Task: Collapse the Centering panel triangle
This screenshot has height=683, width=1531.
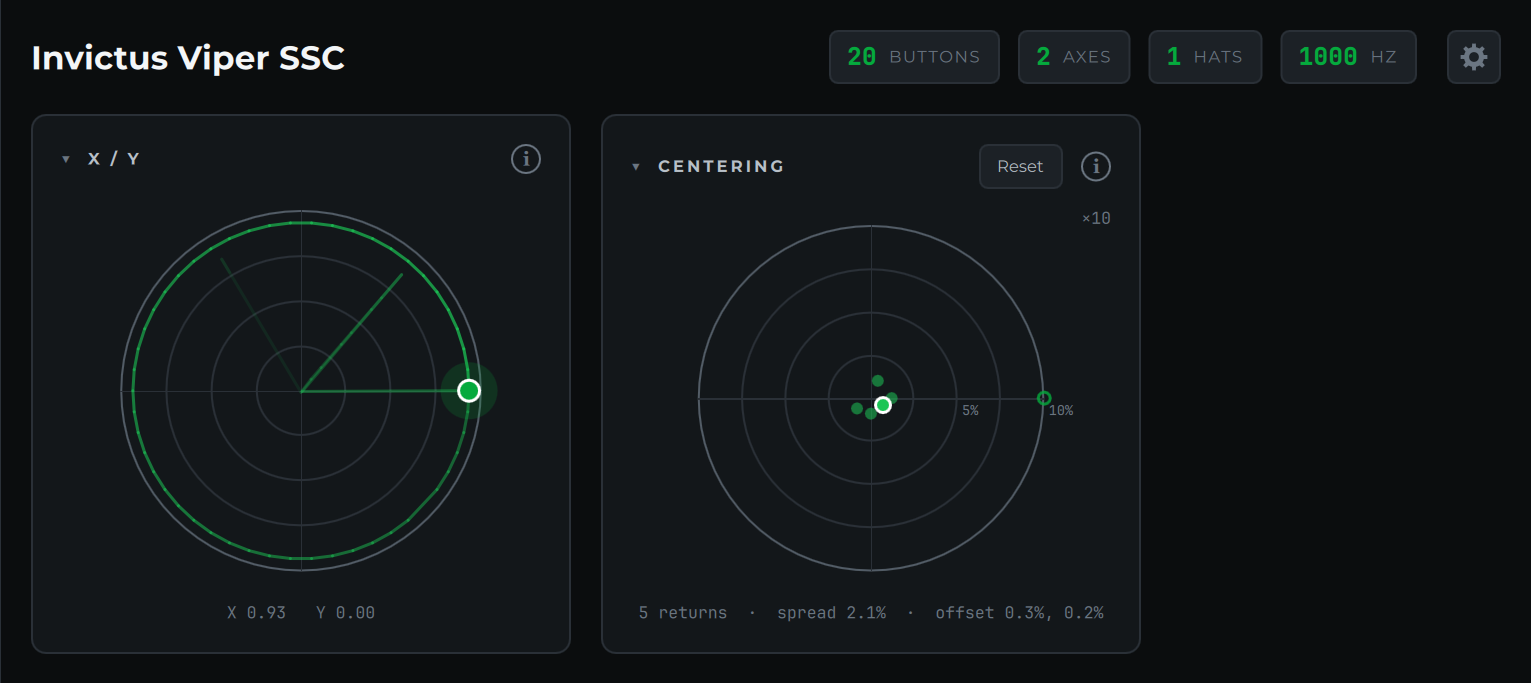Action: point(636,166)
